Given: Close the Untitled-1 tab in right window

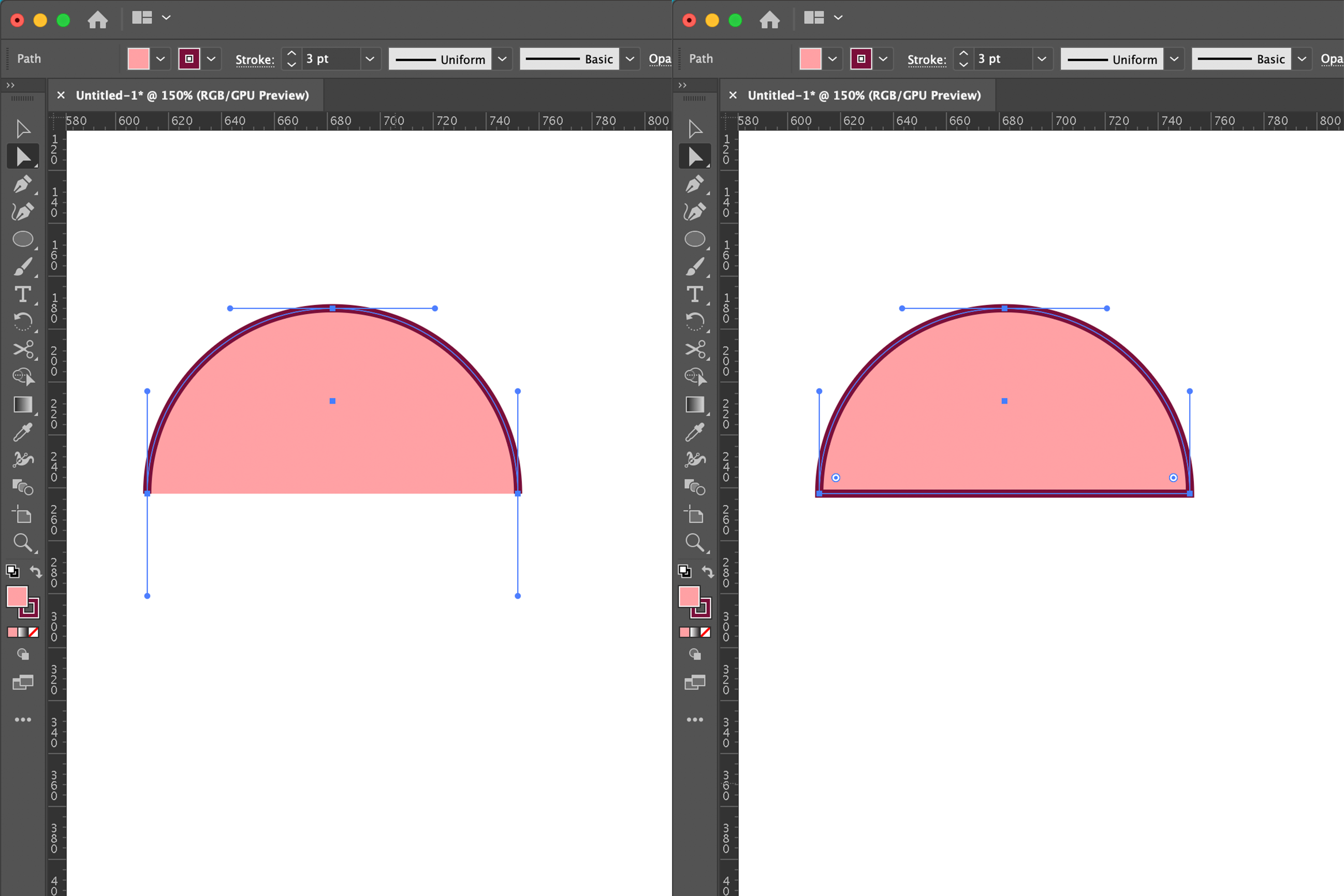Looking at the screenshot, I should [733, 95].
